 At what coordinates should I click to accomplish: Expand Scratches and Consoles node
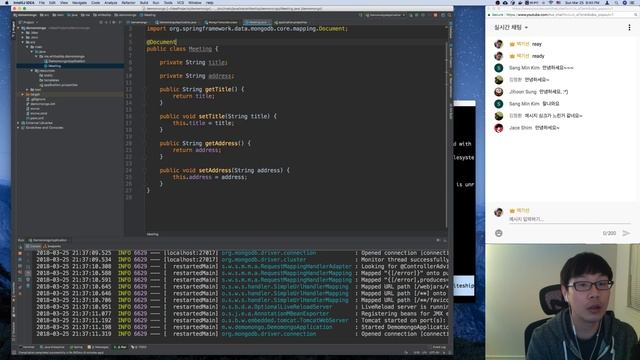click(x=18, y=128)
